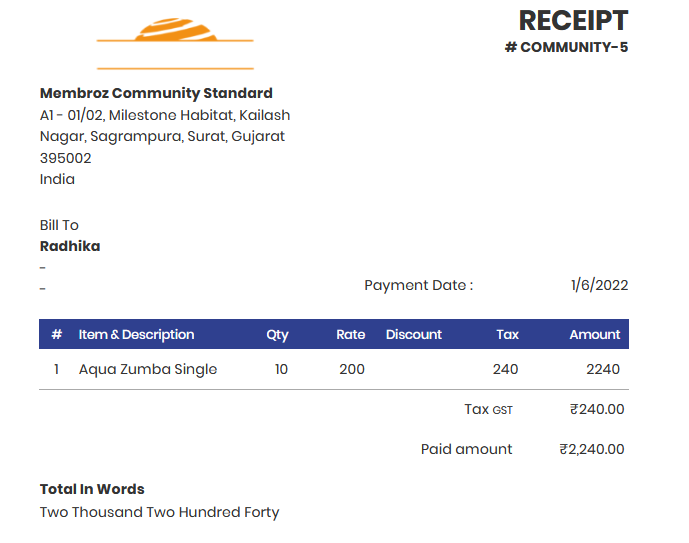Select customer name Radhika
Screen dimensions: 689x543
[x=70, y=246]
